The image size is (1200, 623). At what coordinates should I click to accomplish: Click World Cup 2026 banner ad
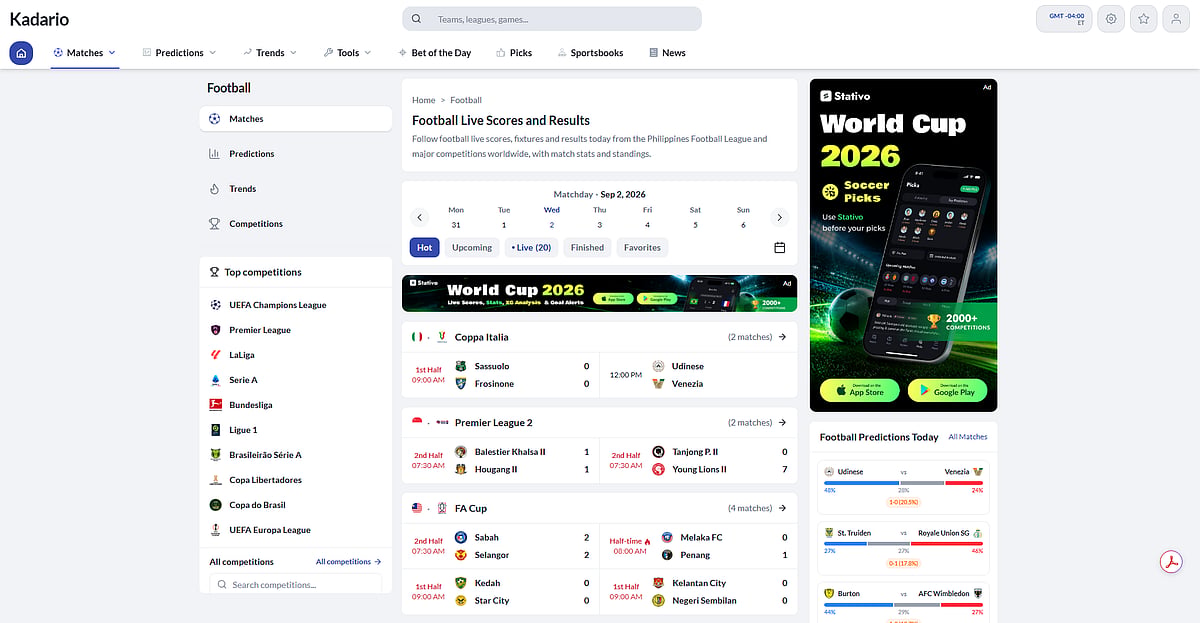[599, 294]
